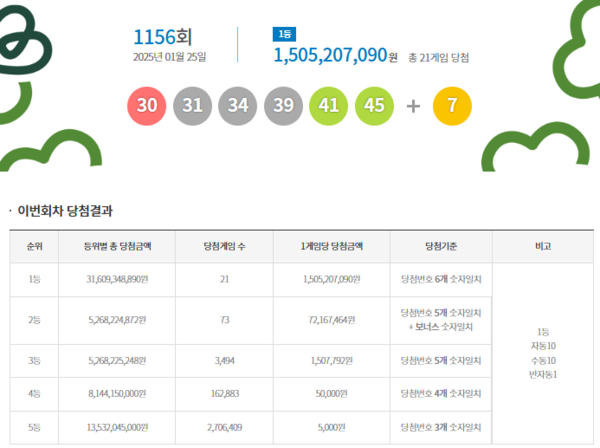Click the gray lottery ball 39
Image resolution: width=600 pixels, height=448 pixels.
click(283, 106)
